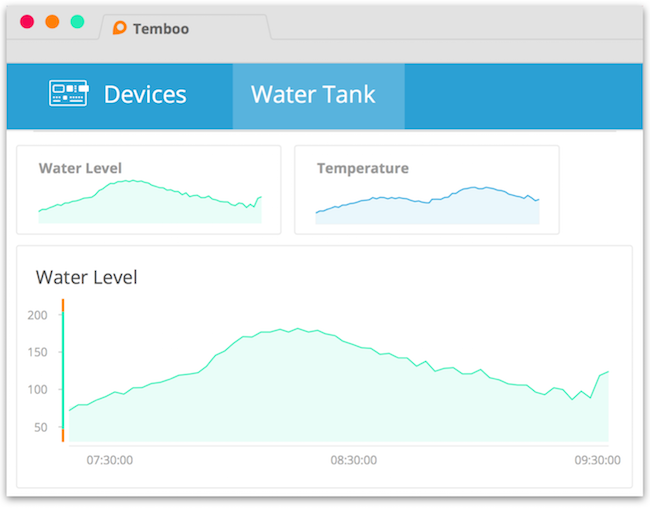
Task: Click the Devices circuit board icon
Action: point(68,94)
